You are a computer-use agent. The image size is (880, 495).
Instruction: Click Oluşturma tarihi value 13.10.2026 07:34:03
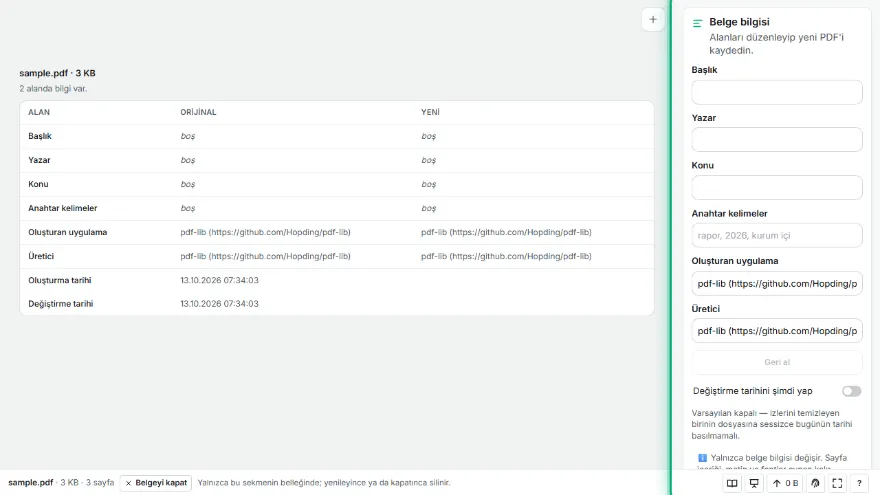pyautogui.click(x=219, y=280)
